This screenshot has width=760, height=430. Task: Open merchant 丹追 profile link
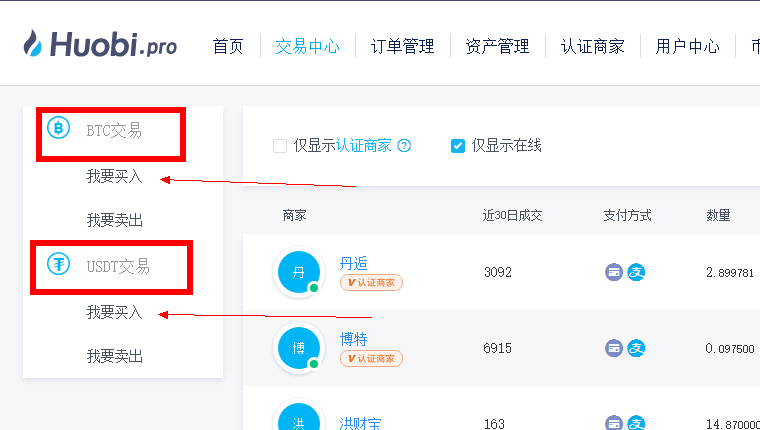click(x=354, y=263)
